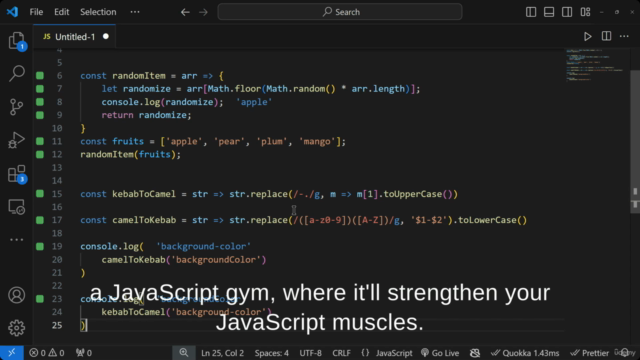The height and width of the screenshot is (360, 640).
Task: Open the Search view in activity bar
Action: pos(17,73)
